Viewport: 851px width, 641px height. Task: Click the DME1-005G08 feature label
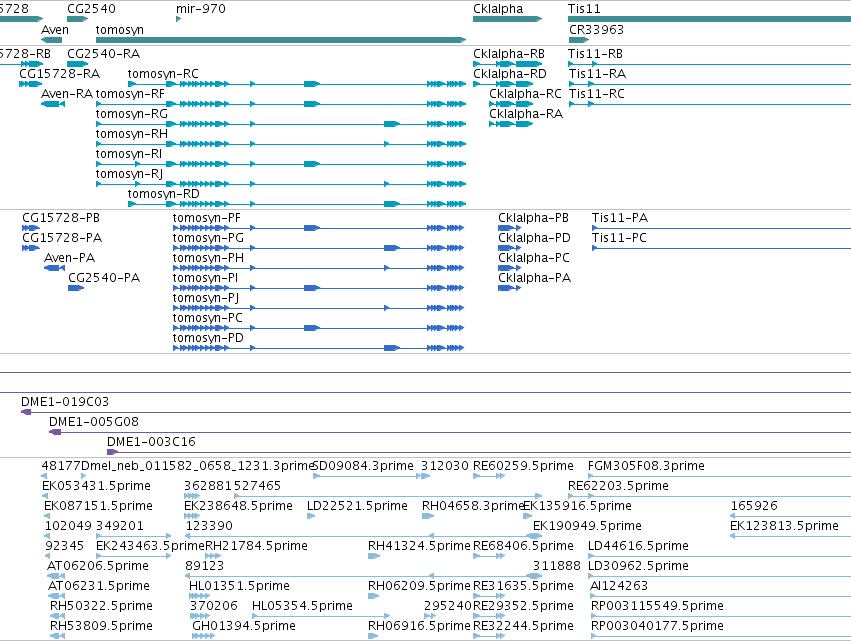point(94,422)
